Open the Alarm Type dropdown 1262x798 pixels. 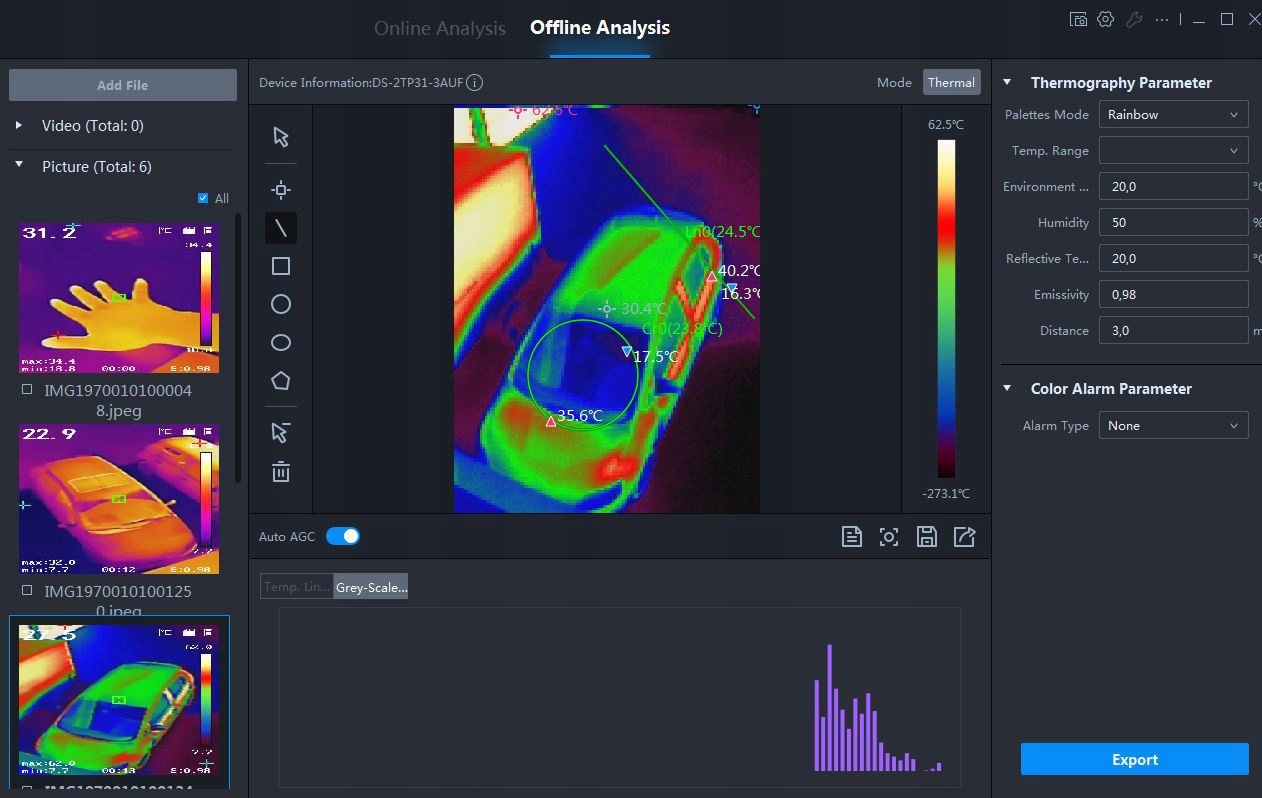coord(1173,426)
